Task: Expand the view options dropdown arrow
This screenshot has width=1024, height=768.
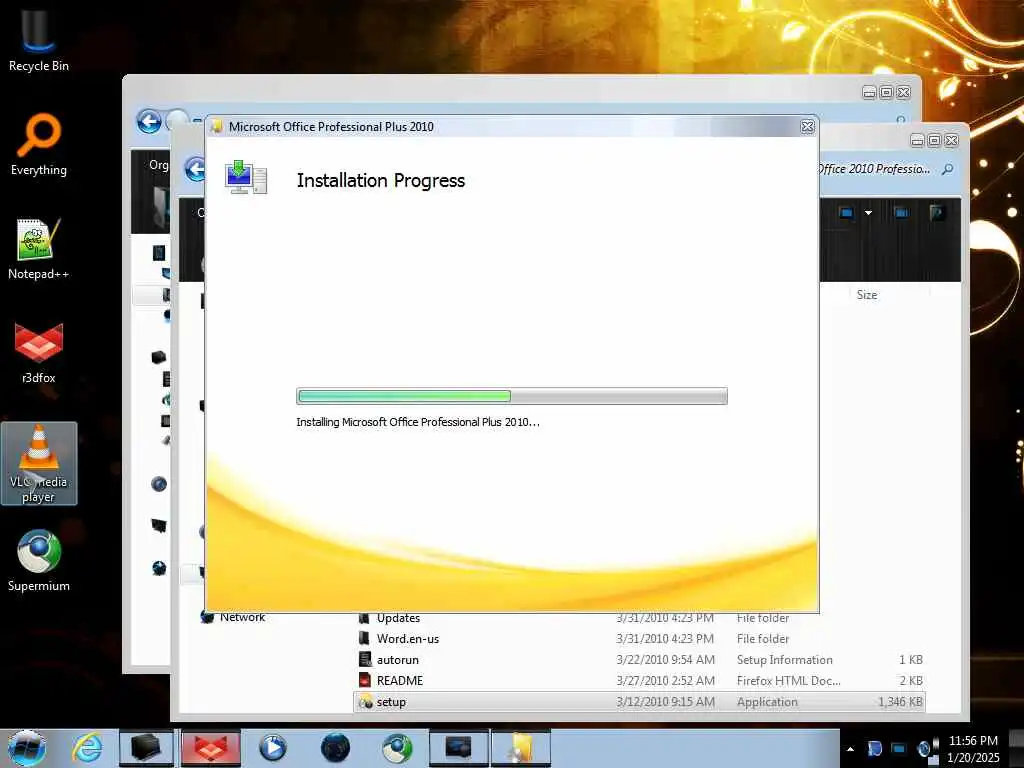Action: [869, 213]
